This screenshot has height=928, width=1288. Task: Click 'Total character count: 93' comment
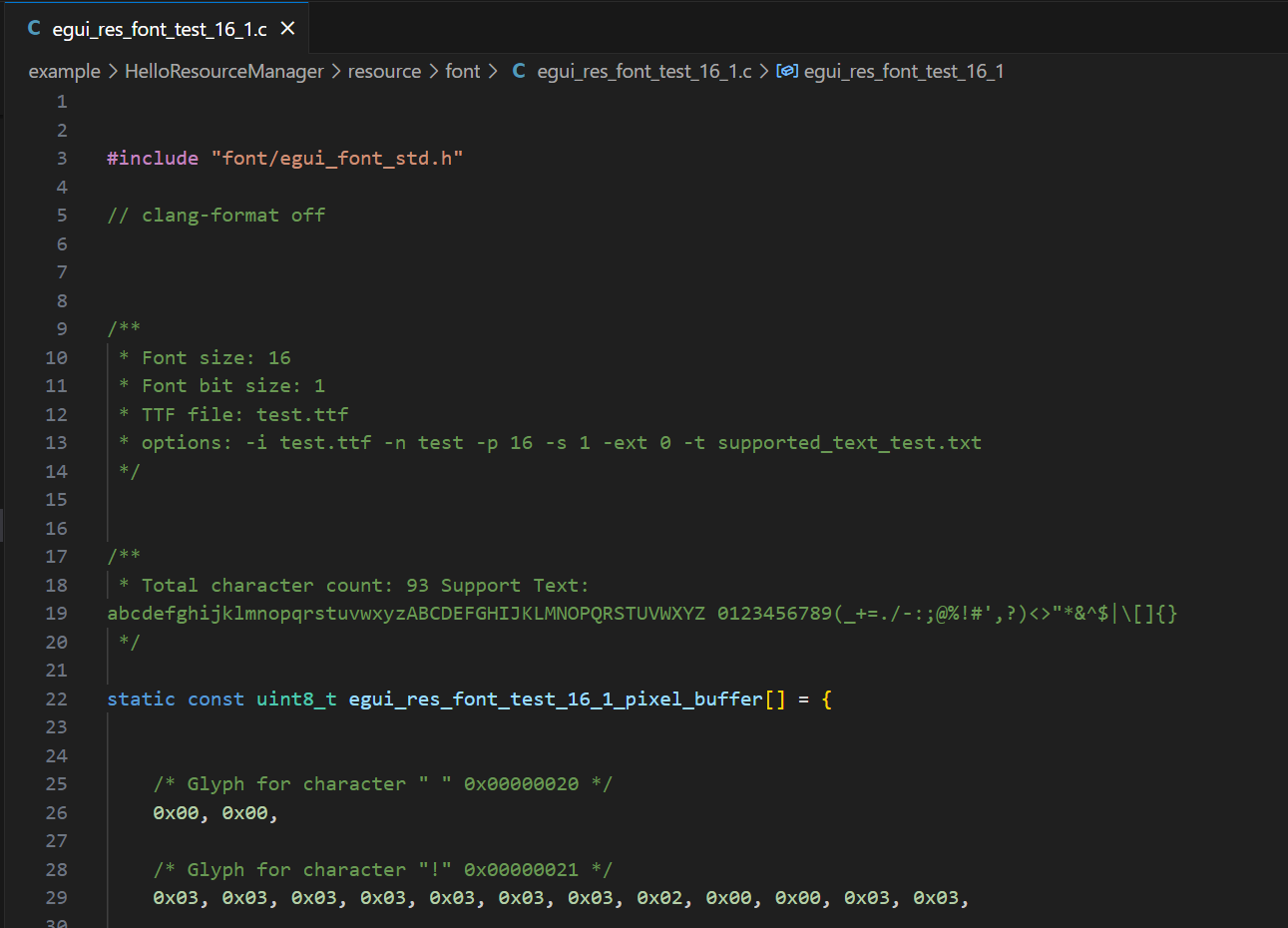(285, 586)
